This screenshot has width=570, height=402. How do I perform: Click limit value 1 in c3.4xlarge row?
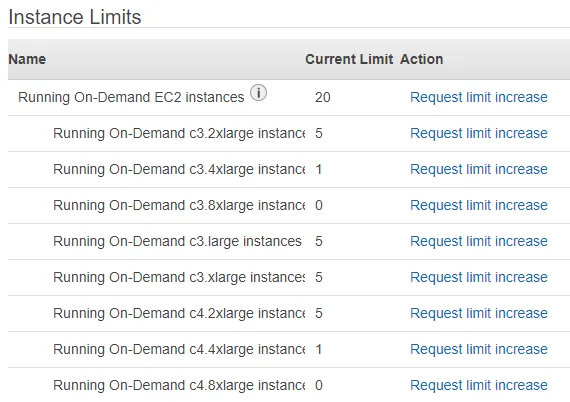coord(319,169)
